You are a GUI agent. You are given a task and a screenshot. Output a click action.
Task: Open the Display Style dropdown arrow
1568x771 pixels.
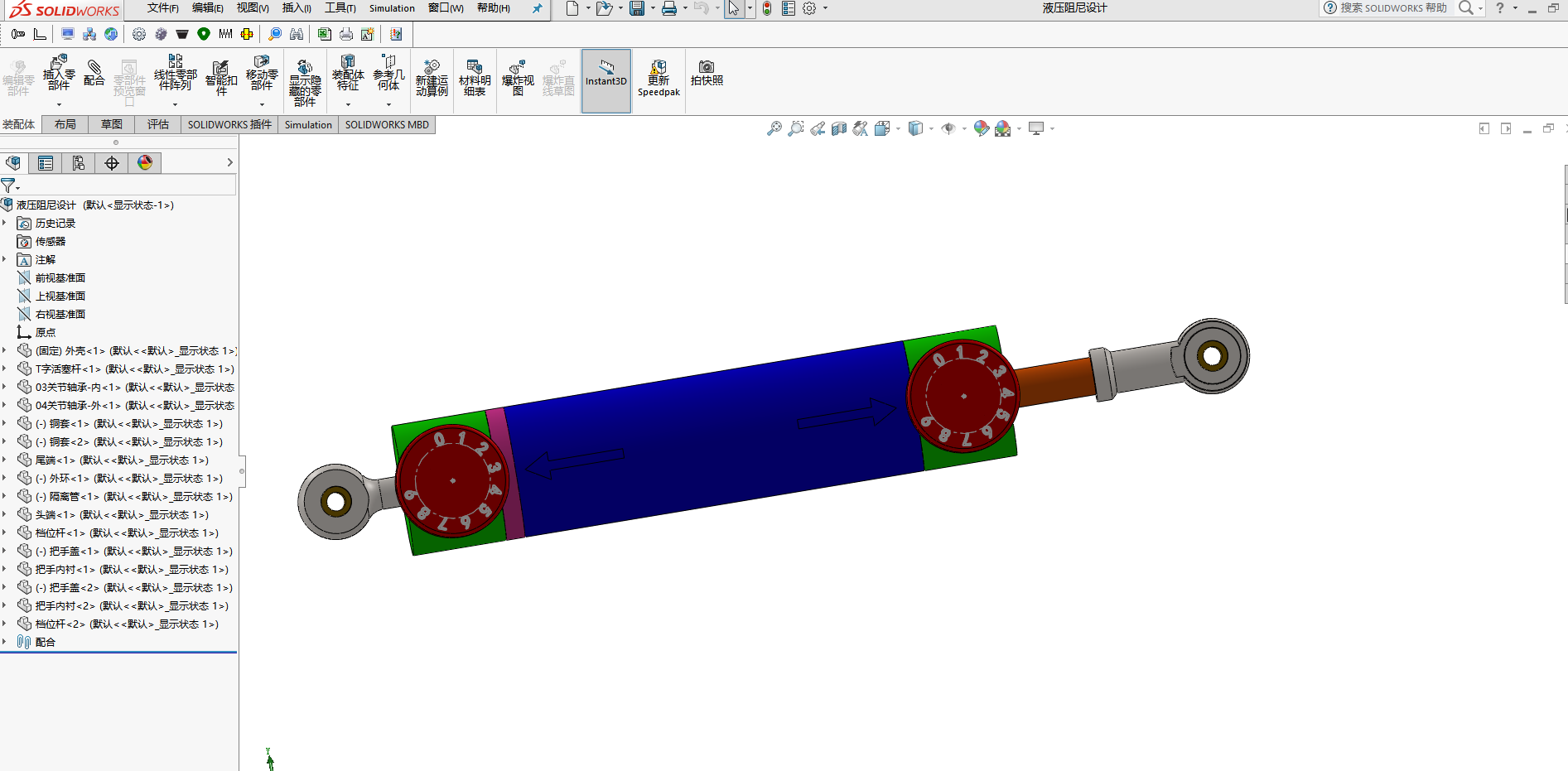pos(931,128)
